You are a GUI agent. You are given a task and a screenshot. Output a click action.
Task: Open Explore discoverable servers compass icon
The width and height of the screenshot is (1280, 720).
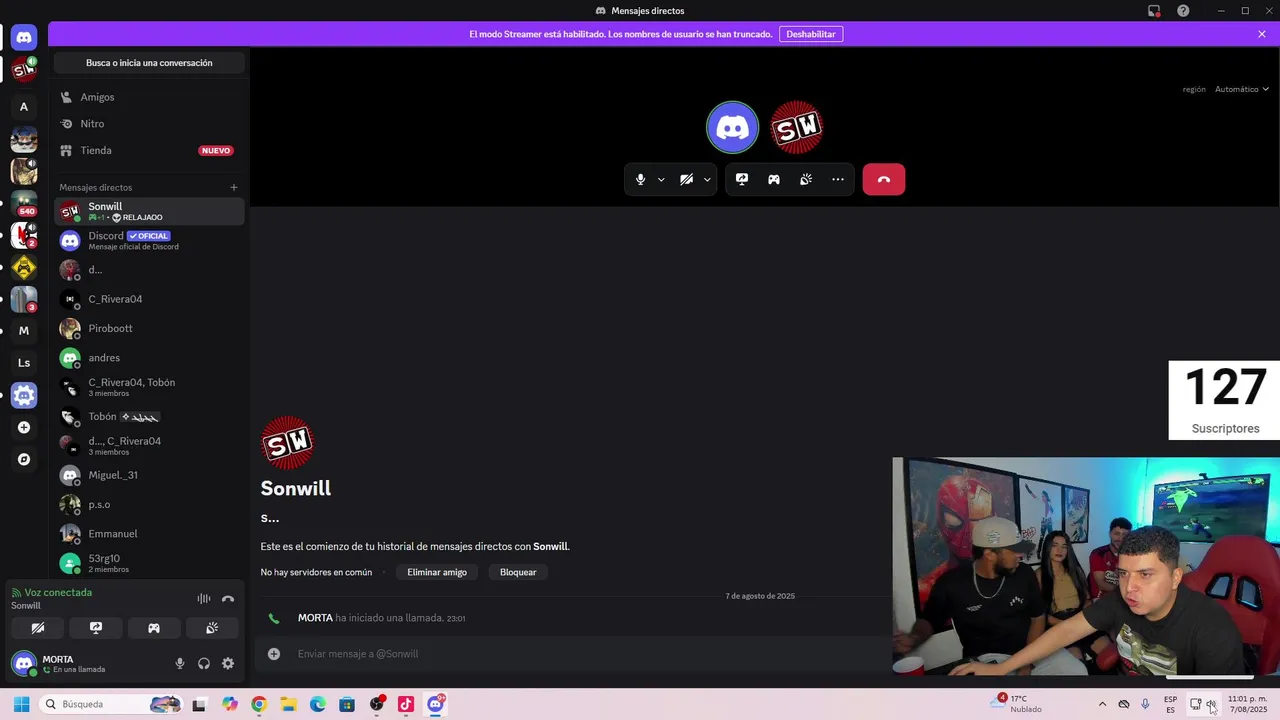point(24,460)
